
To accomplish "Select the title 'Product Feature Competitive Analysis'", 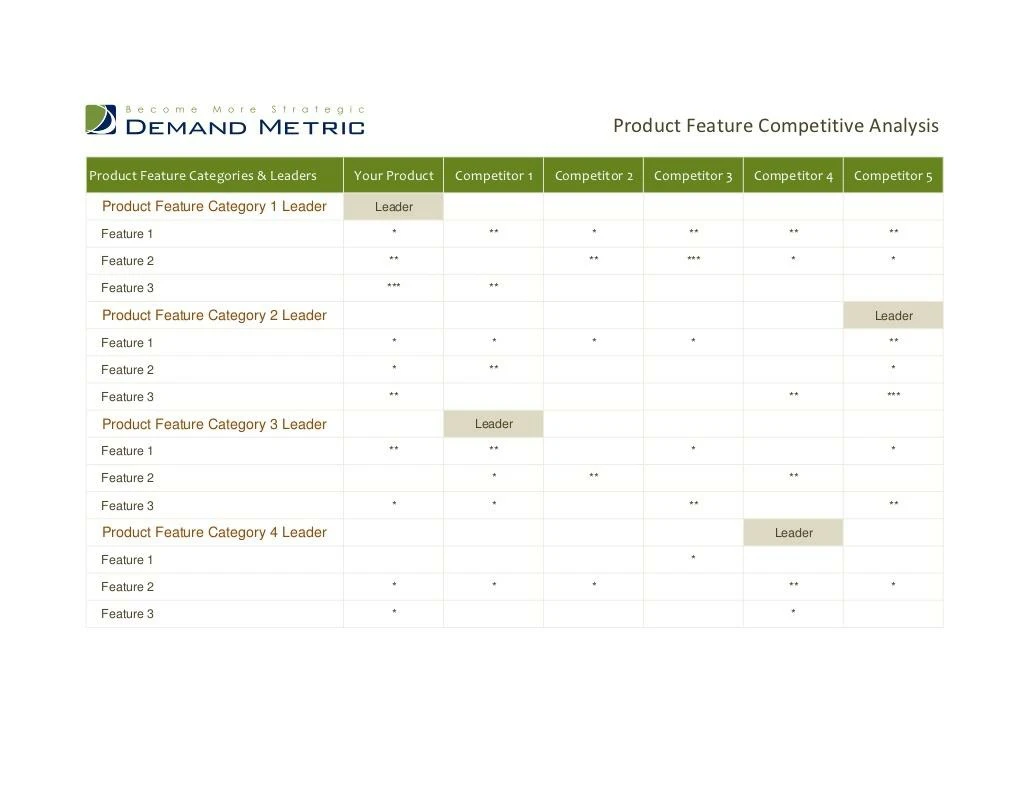I will 775,125.
